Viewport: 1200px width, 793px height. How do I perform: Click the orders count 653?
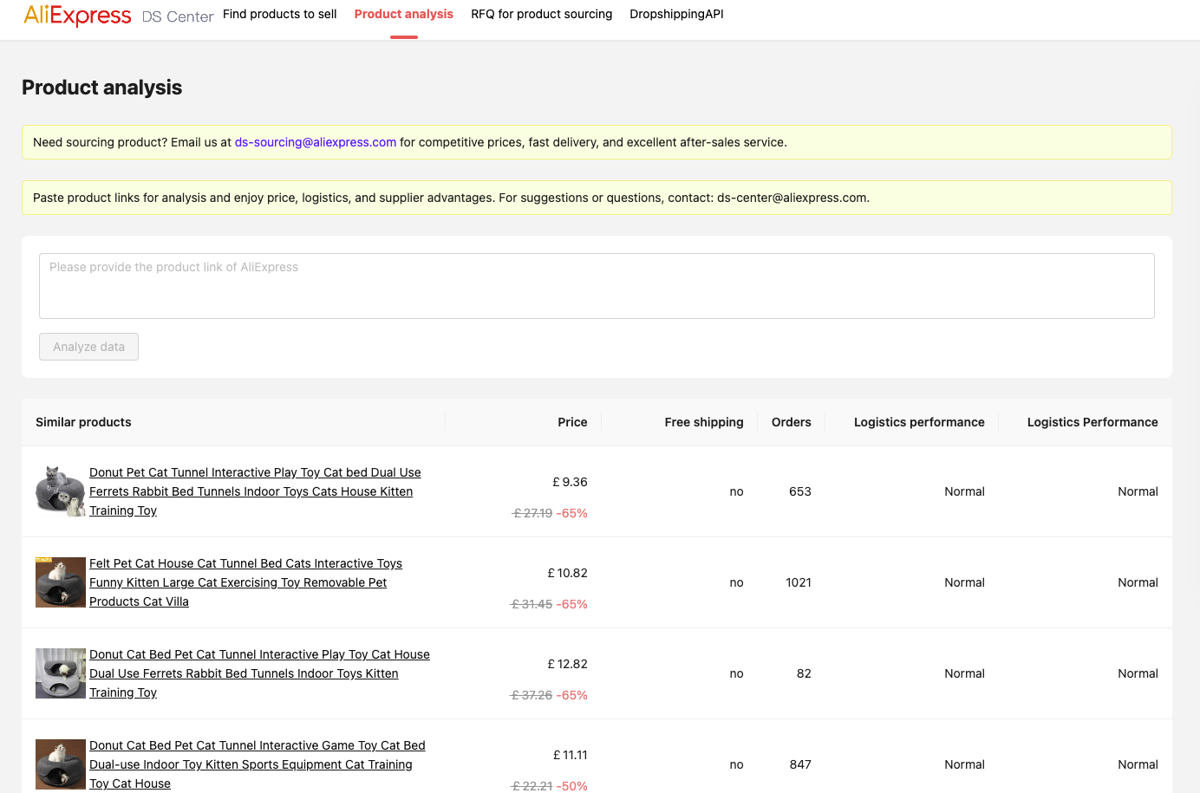[800, 491]
